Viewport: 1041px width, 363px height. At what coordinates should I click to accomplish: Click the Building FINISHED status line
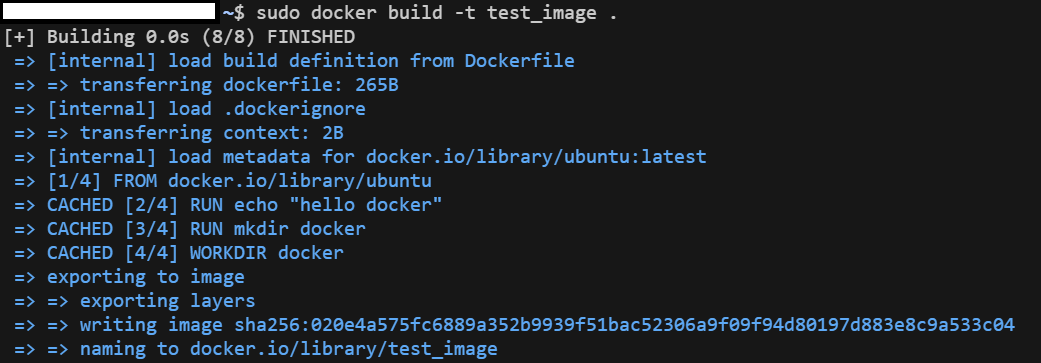[x=179, y=37]
